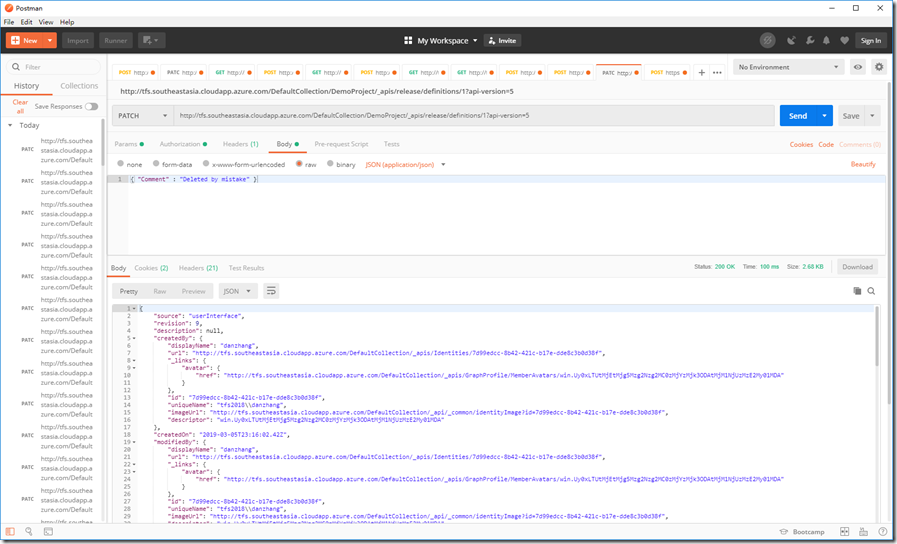The height and width of the screenshot is (544, 897).
Task: Open the File menu
Action: point(9,22)
